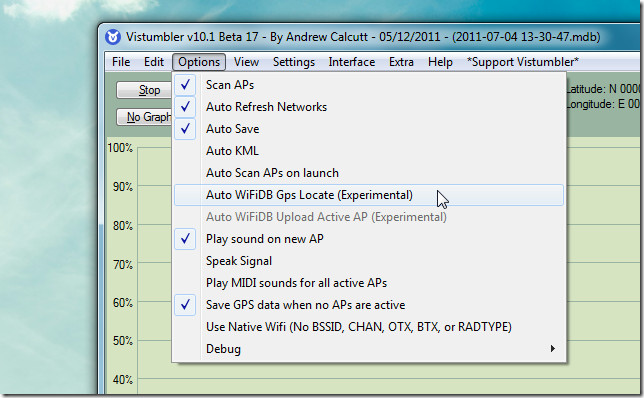Uncheck Scan APs option

click(369, 85)
